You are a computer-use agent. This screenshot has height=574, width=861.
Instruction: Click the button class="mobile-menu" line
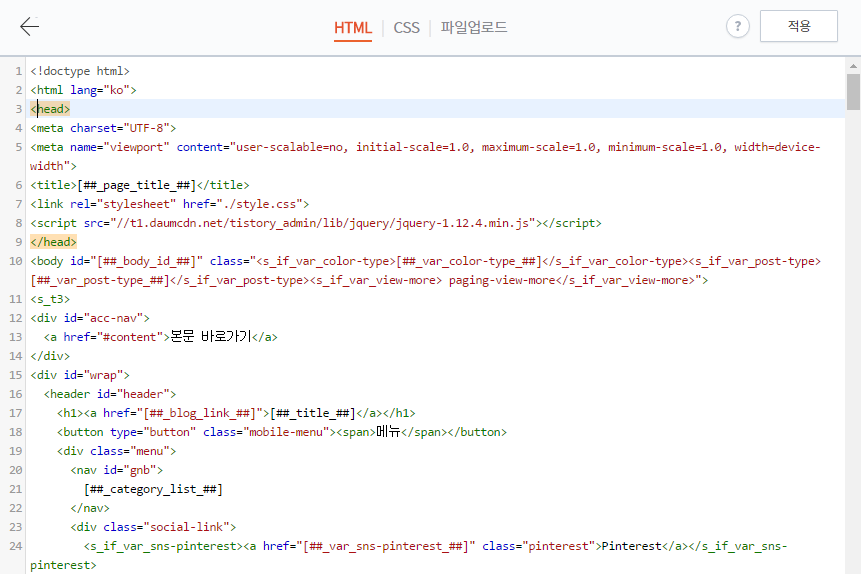pos(282,432)
